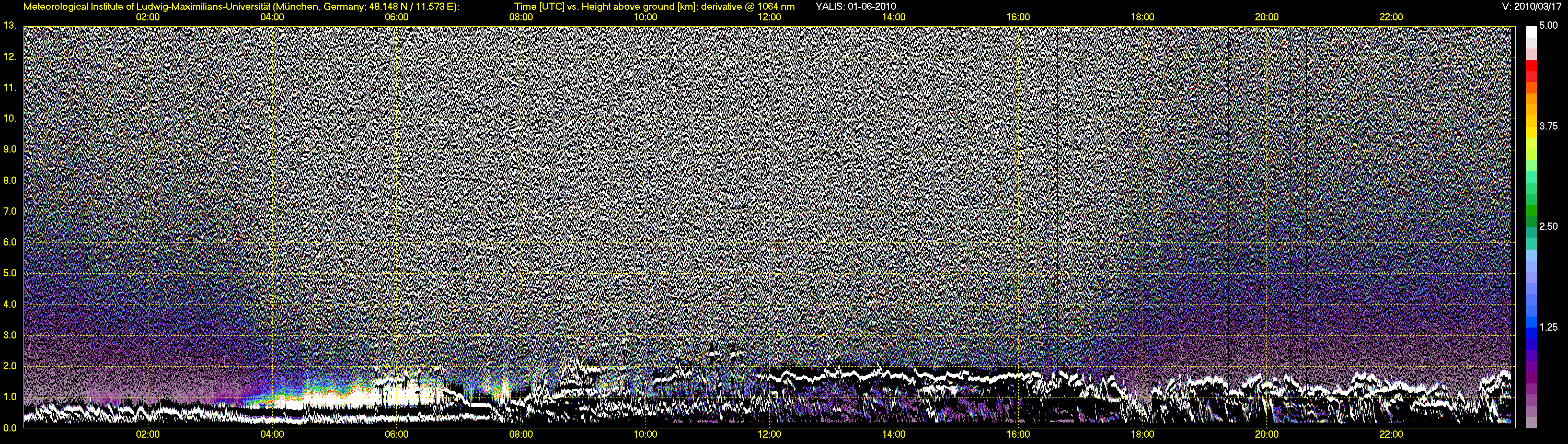The width and height of the screenshot is (1568, 444).
Task: Click the 1.0 height axis label
Action: (10, 397)
